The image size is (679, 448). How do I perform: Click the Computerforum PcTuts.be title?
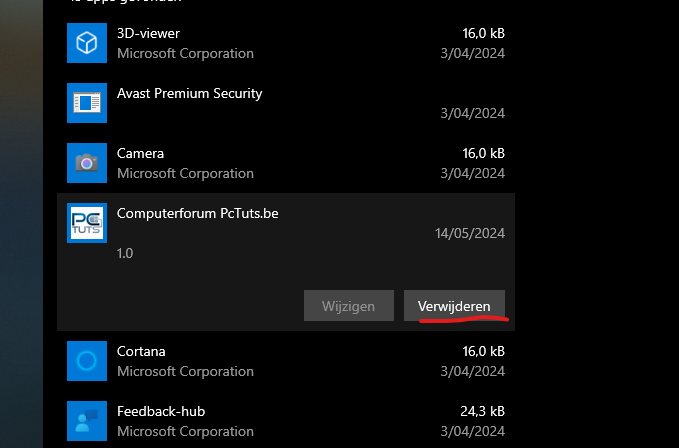[197, 213]
